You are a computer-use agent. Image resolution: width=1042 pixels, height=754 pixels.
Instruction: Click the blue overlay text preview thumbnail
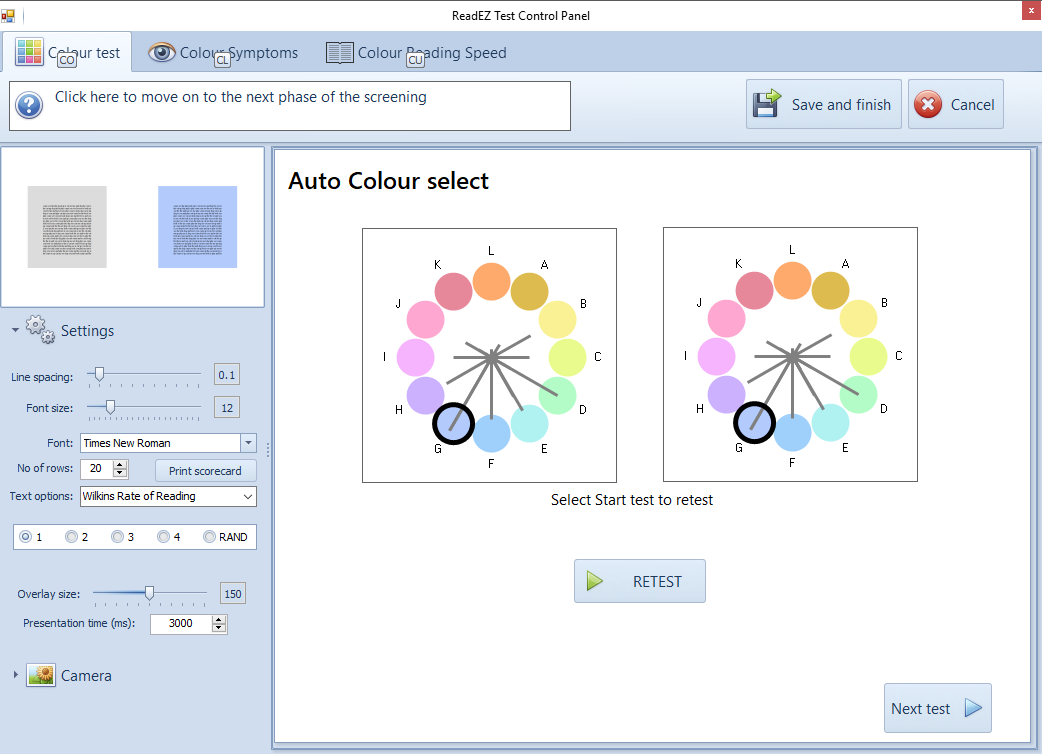(x=197, y=227)
